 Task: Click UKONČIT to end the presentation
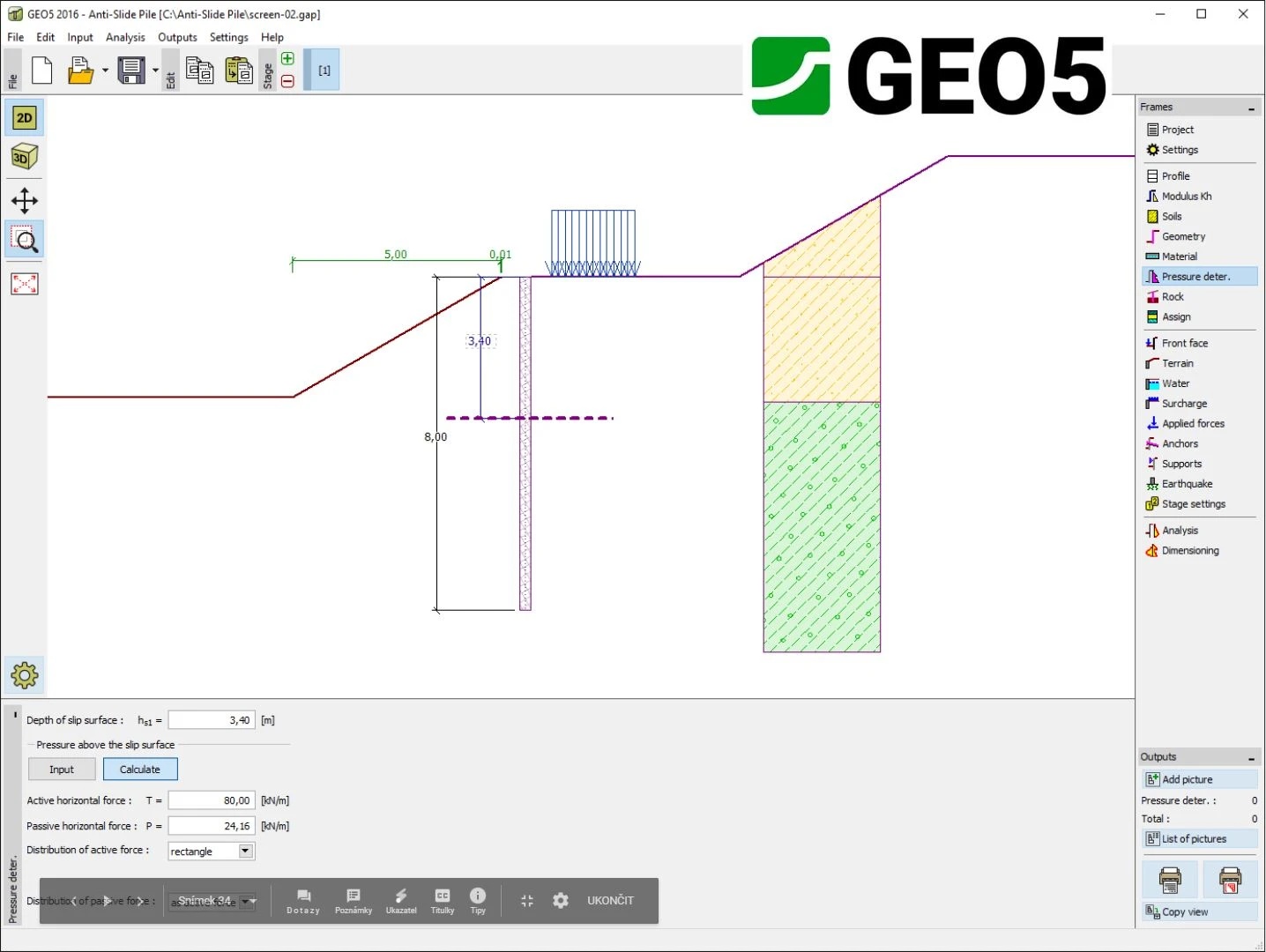(611, 901)
